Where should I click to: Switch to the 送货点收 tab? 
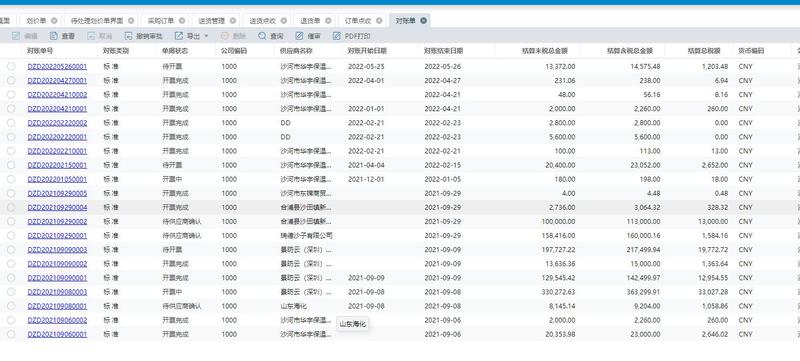coord(262,21)
